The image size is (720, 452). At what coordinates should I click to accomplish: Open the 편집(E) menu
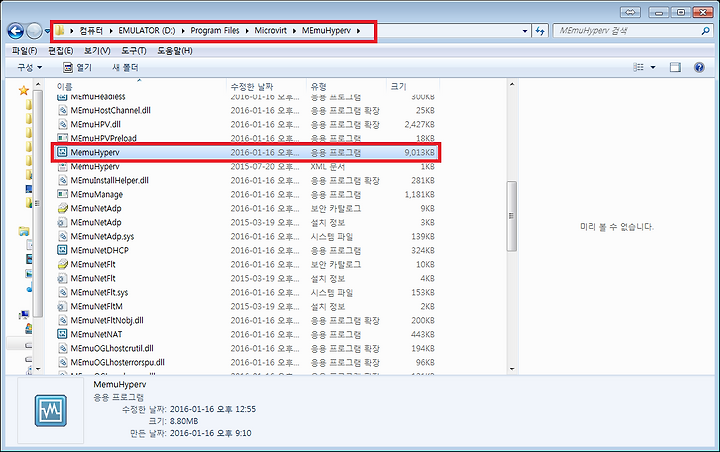(61, 51)
